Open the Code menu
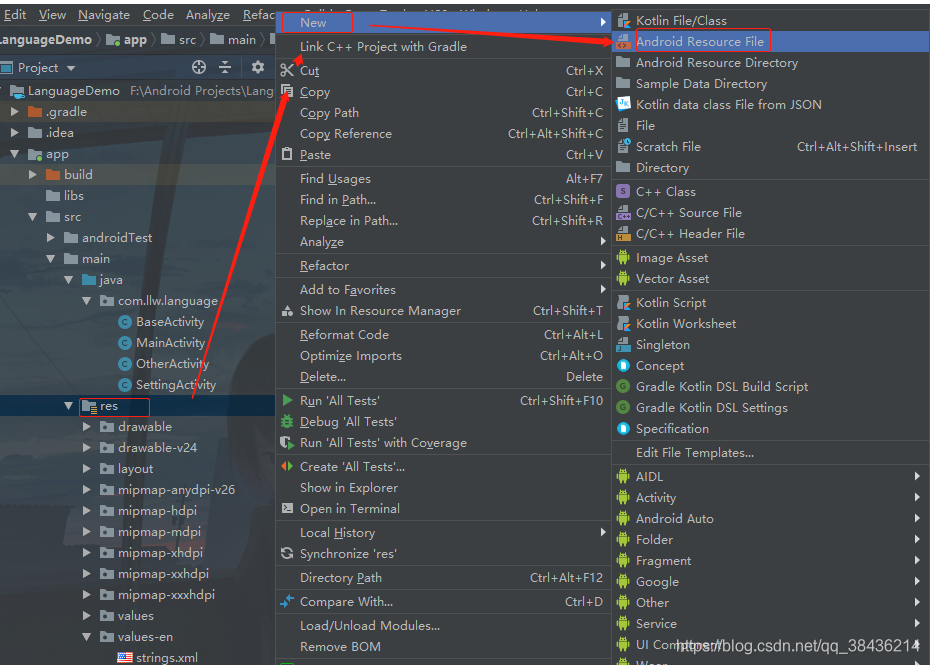 pos(158,15)
